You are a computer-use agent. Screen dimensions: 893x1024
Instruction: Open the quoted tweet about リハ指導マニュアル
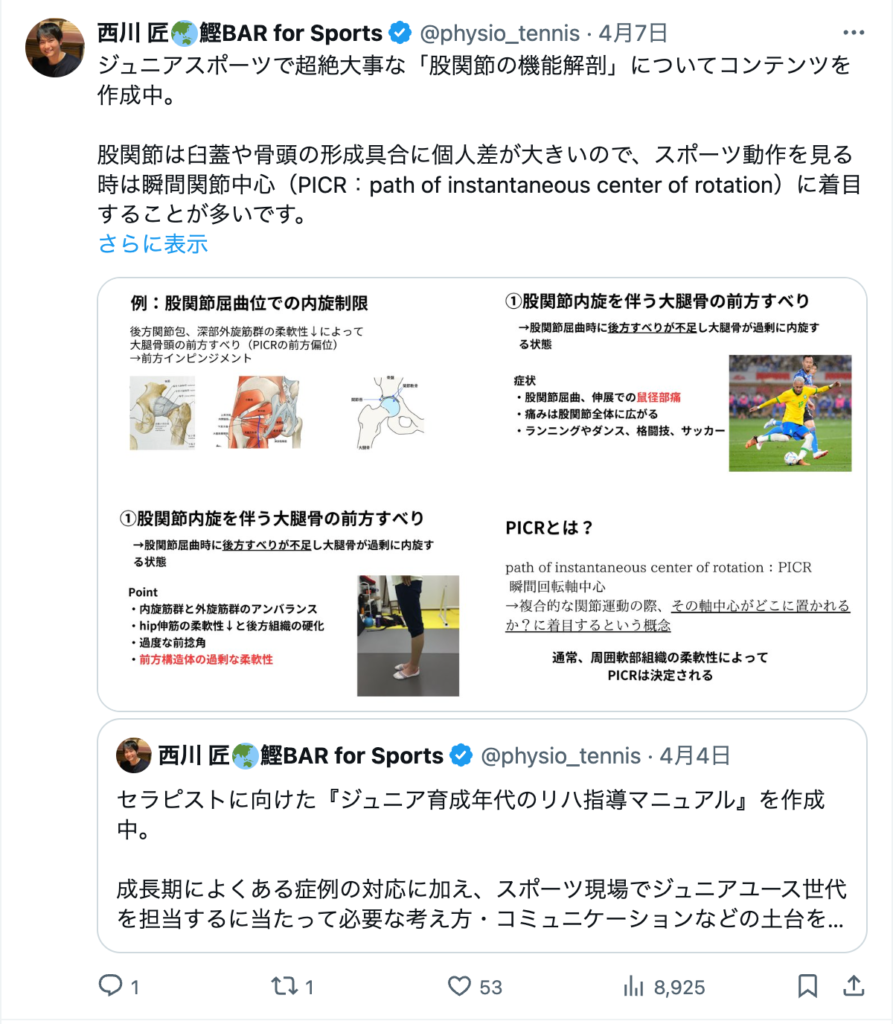pyautogui.click(x=482, y=836)
